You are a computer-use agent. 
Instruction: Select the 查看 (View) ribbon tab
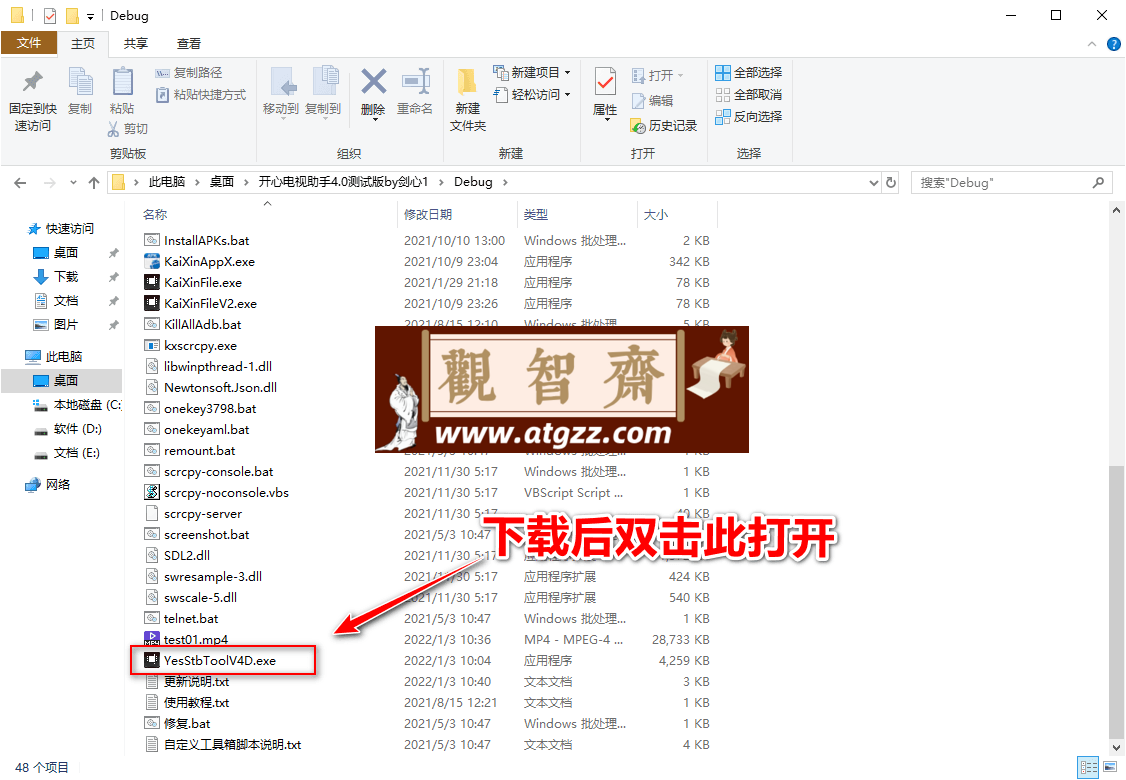pyautogui.click(x=189, y=44)
